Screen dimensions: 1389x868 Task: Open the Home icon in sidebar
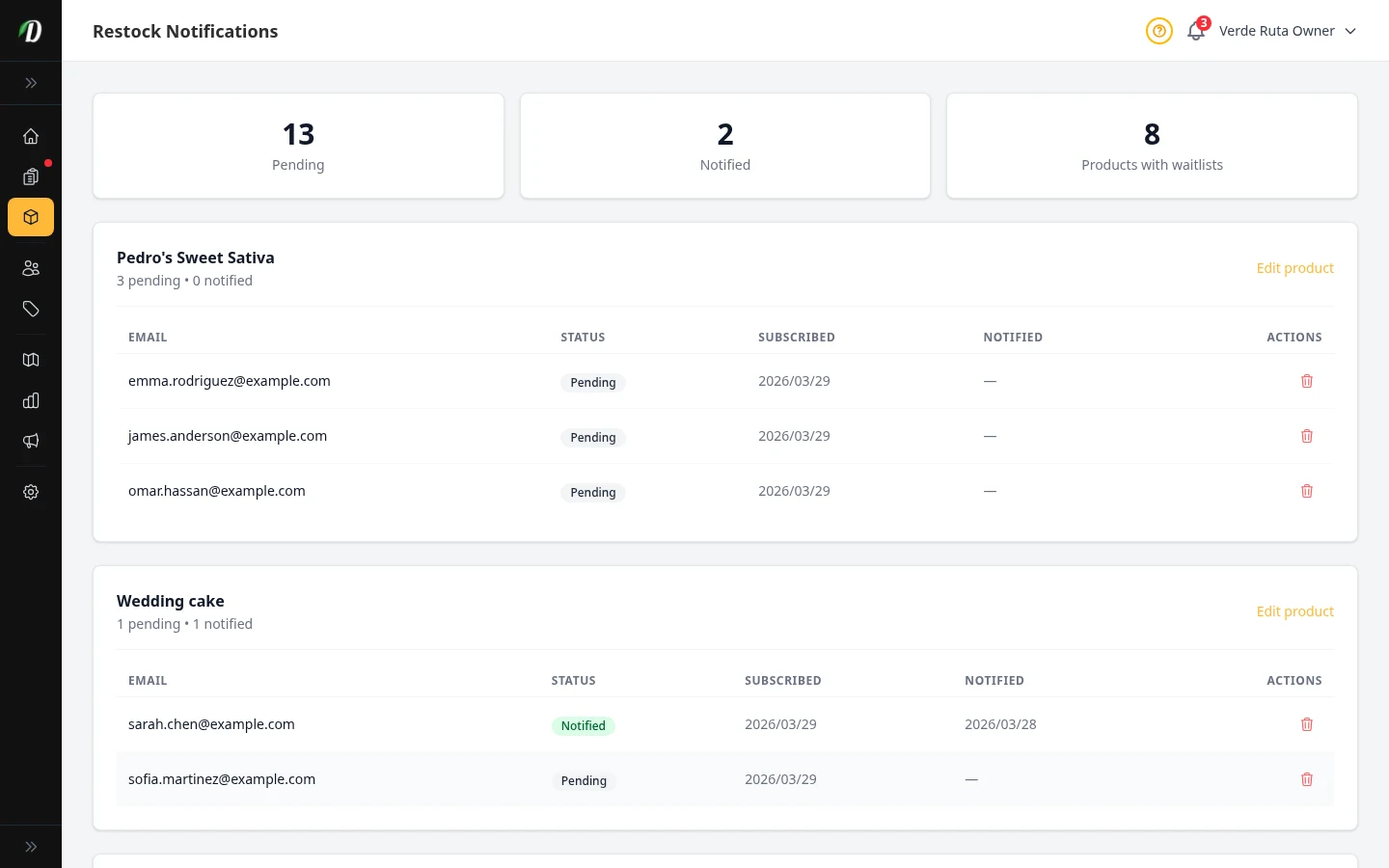[x=31, y=136]
